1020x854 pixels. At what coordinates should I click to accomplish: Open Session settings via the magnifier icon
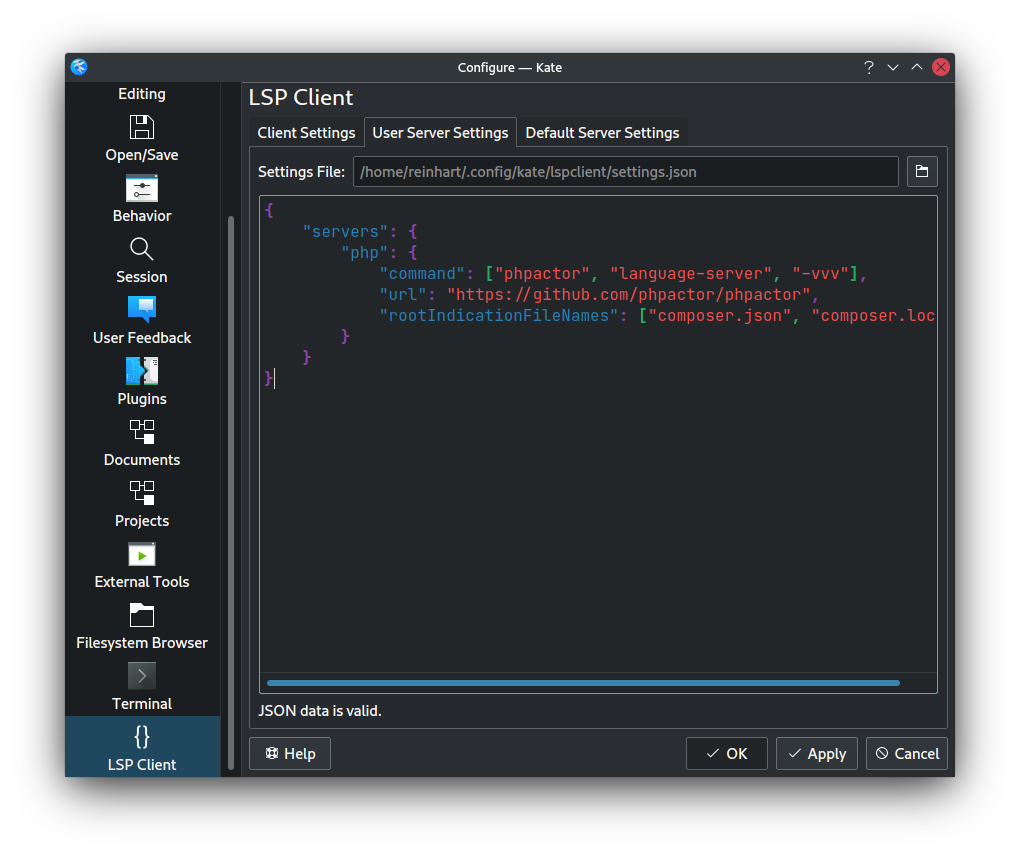[141, 249]
